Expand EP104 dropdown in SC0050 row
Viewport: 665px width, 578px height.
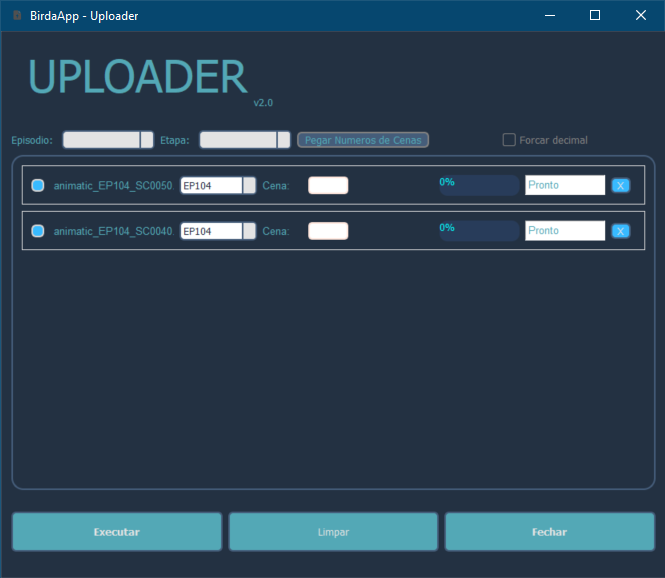249,185
